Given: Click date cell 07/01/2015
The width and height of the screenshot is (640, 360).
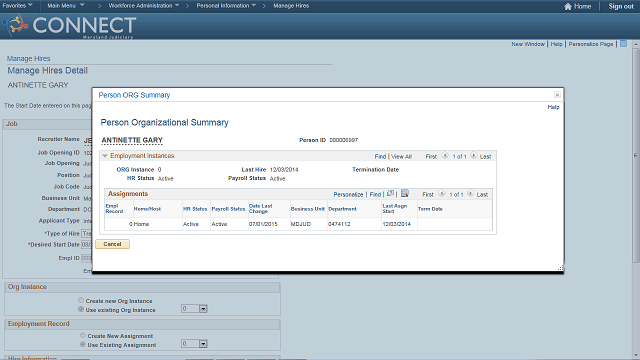Looking at the screenshot, I should pos(263,224).
